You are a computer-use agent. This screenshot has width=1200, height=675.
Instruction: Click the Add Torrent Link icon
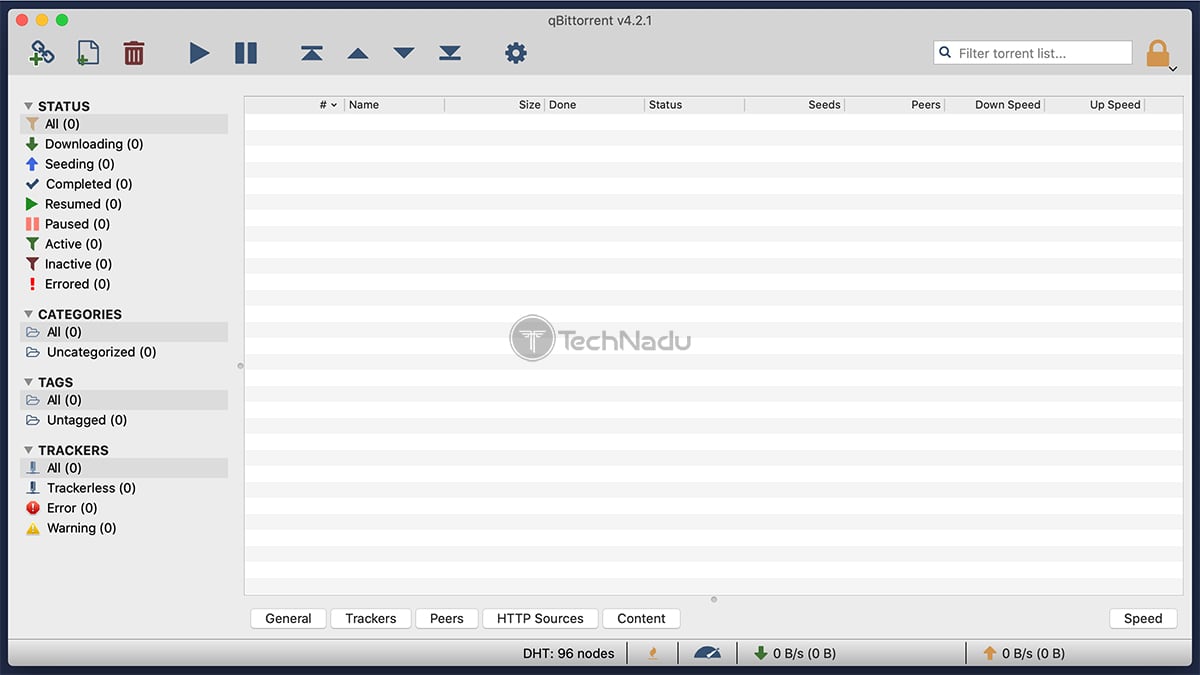coord(41,52)
